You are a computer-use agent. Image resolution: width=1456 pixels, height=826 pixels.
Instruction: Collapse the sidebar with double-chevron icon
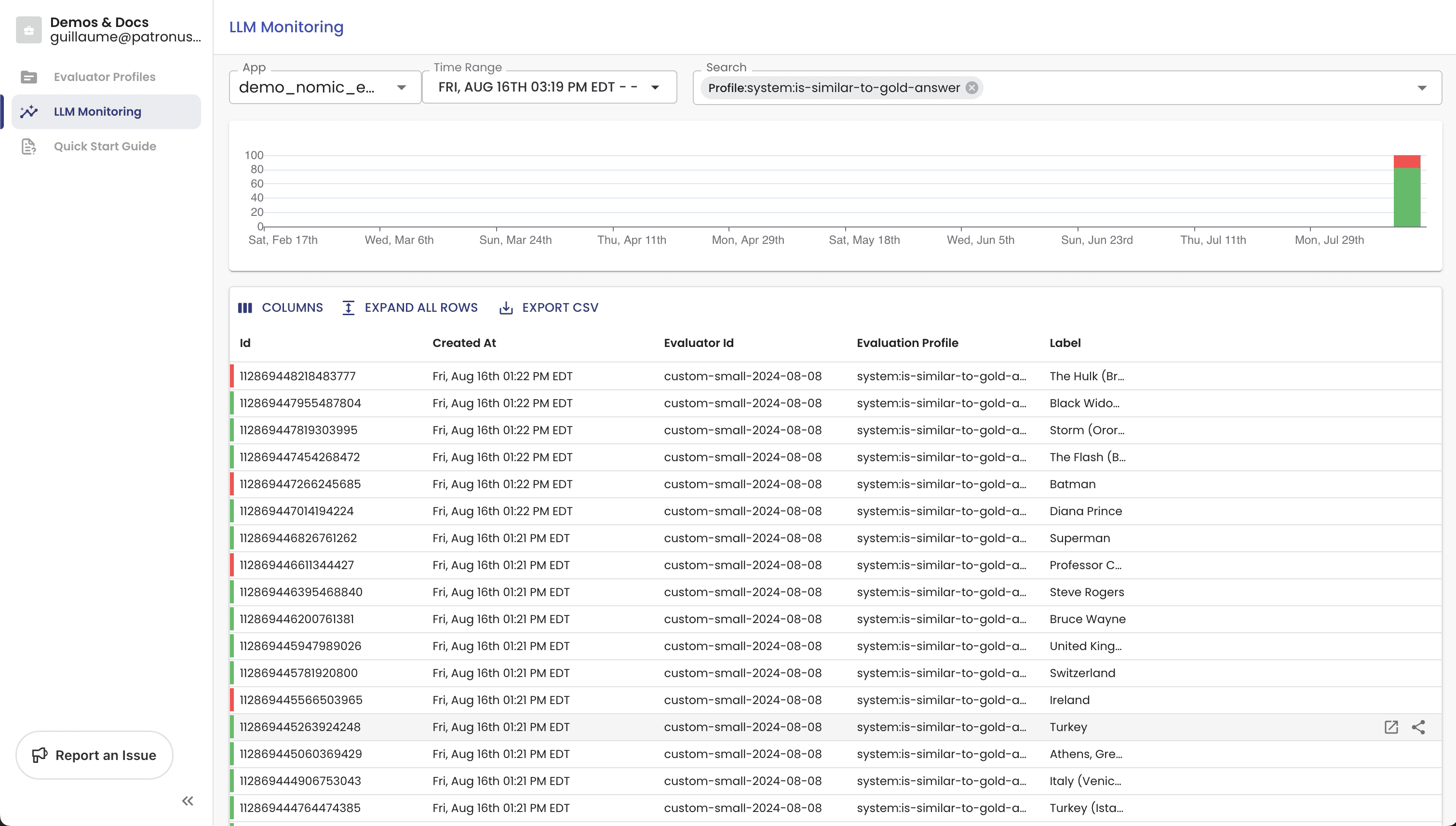click(187, 800)
